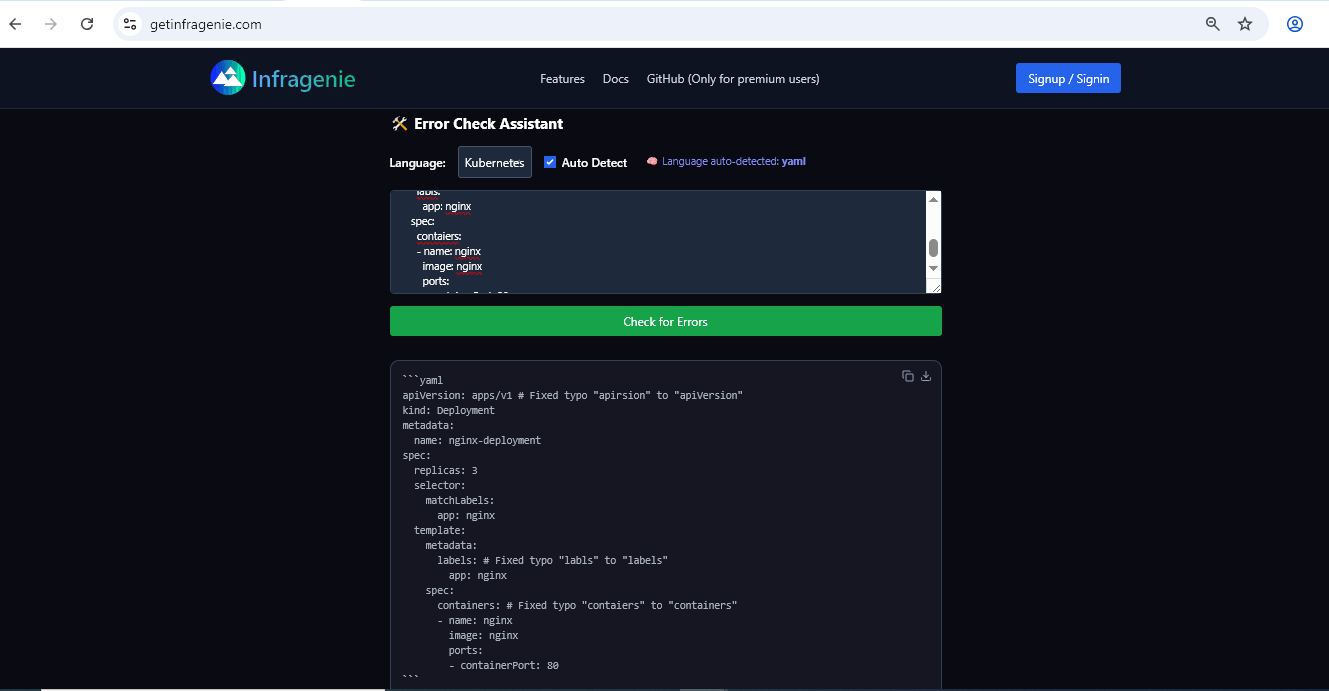This screenshot has height=691, width=1329.
Task: Reload the page with refresh icon
Action: pos(87,24)
